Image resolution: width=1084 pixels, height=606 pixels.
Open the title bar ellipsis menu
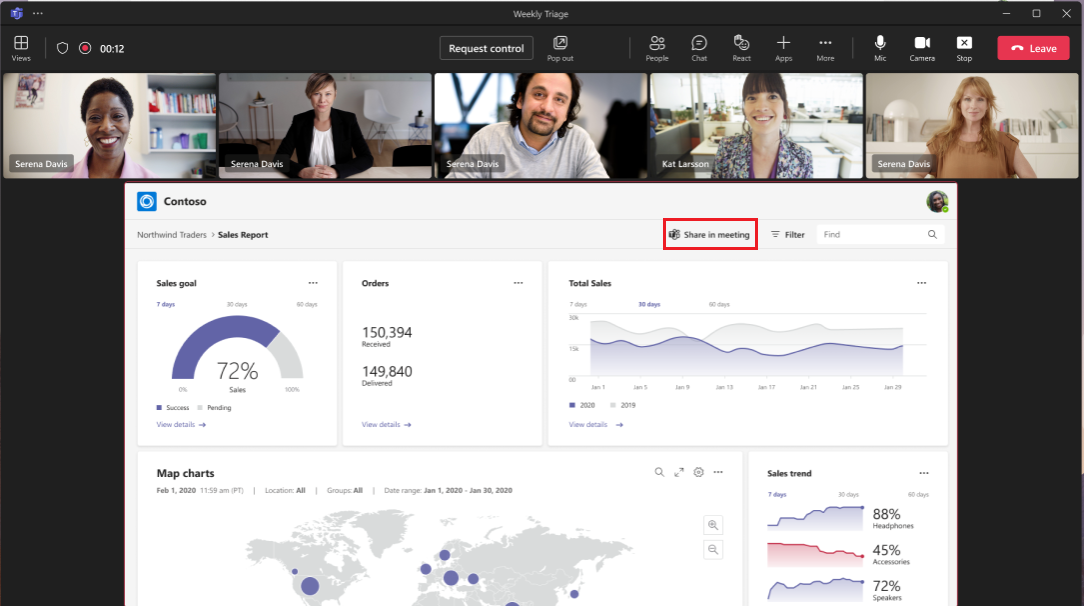click(x=37, y=13)
